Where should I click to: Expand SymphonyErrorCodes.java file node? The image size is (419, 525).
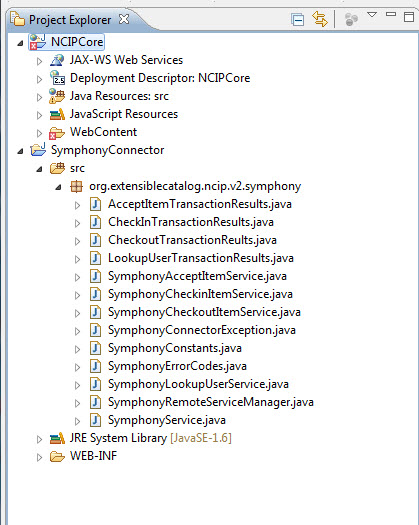click(77, 368)
